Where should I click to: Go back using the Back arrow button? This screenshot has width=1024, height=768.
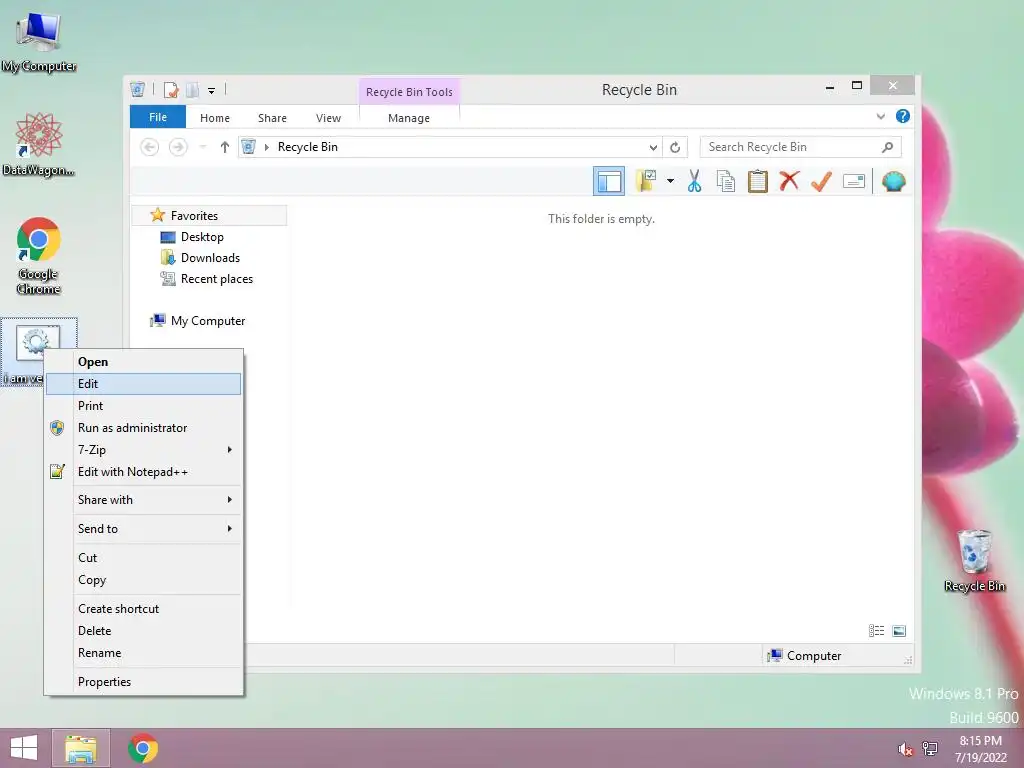150,147
